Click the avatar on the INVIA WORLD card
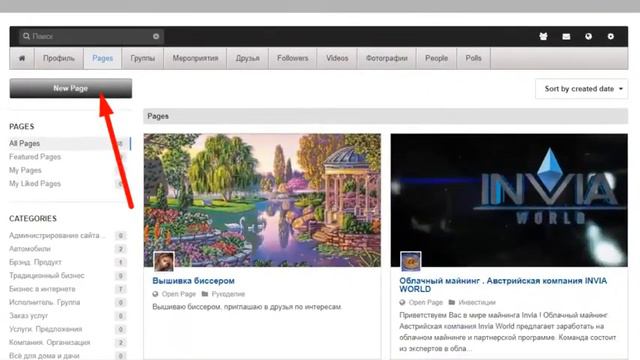 click(x=411, y=261)
